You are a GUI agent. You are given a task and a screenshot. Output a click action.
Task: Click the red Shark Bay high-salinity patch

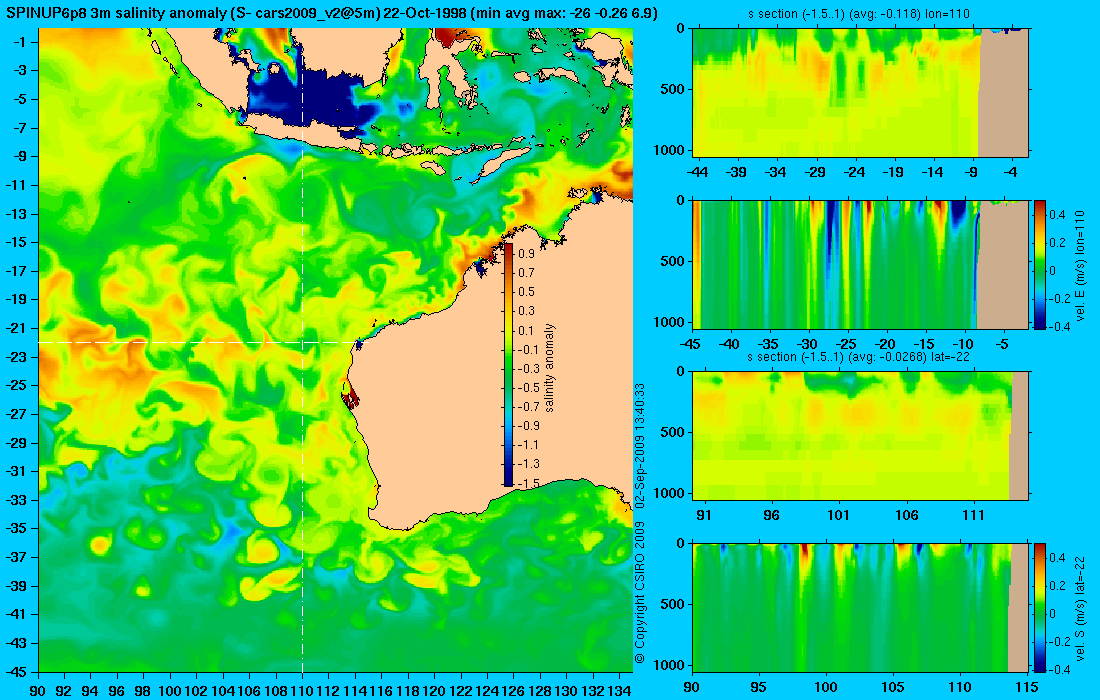coord(350,398)
